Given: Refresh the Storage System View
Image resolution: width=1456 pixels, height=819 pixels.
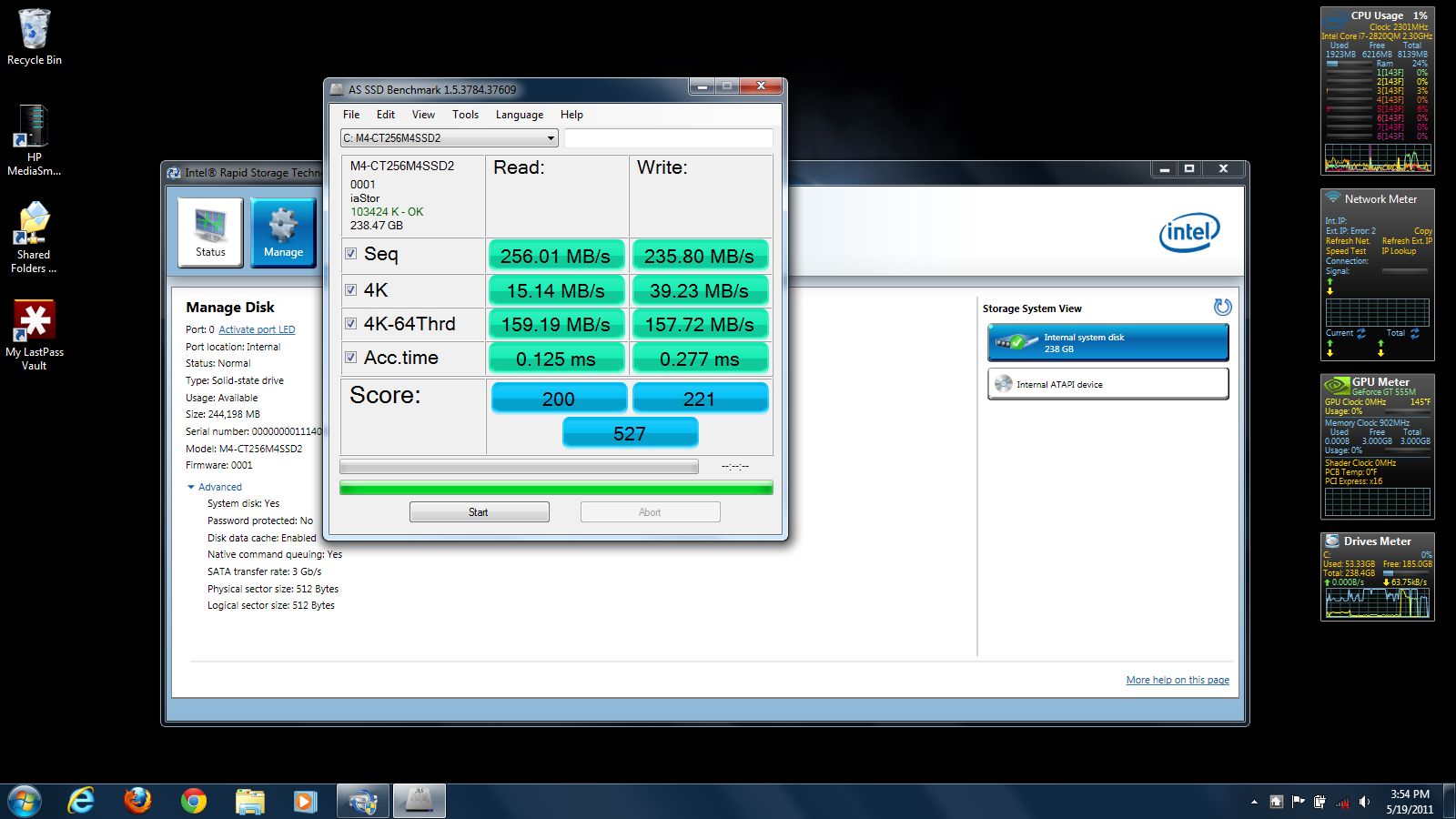Looking at the screenshot, I should [x=1222, y=308].
